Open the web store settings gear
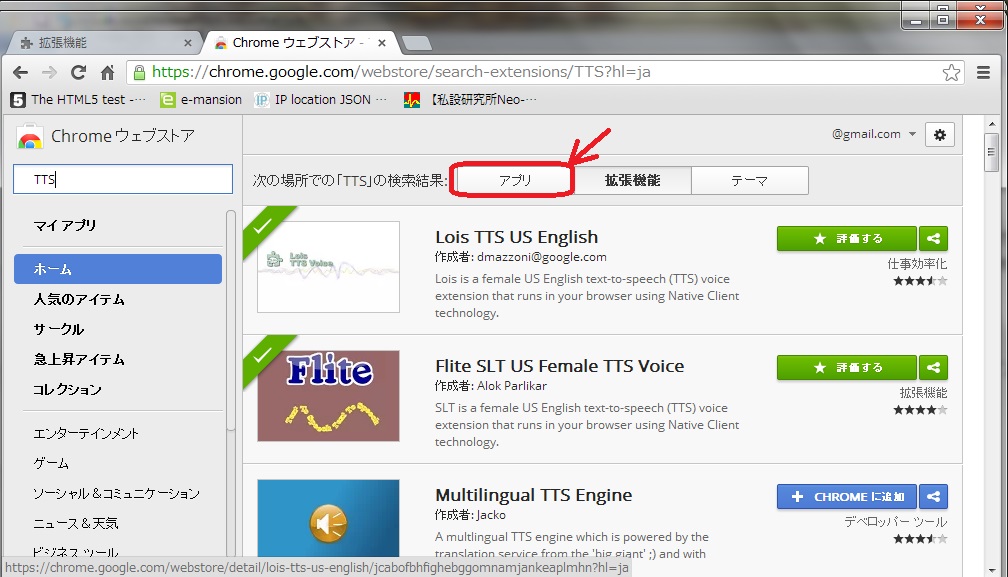Image resolution: width=1008 pixels, height=577 pixels. click(940, 135)
